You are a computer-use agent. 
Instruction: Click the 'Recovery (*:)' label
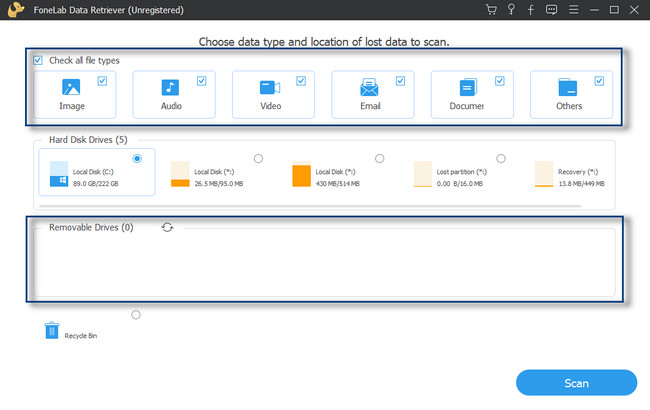(578, 172)
